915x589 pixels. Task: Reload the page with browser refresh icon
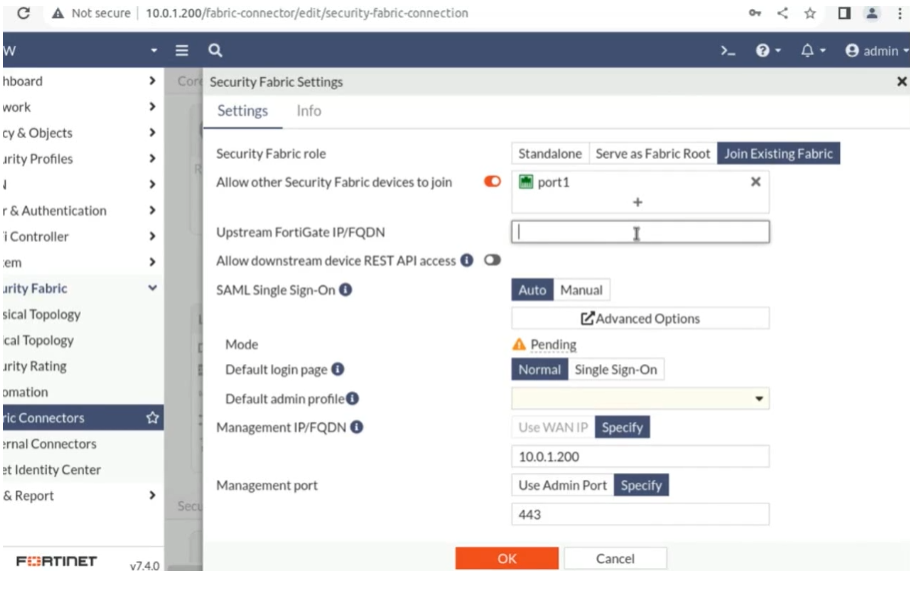pos(23,13)
